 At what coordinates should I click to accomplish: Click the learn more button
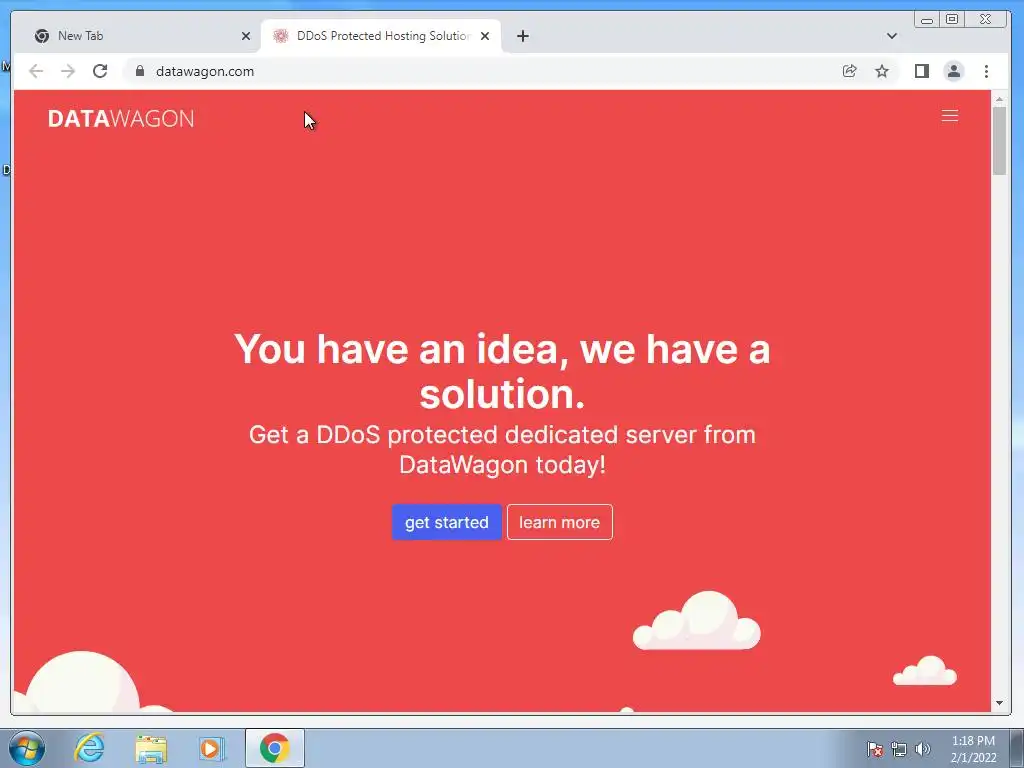pos(560,522)
